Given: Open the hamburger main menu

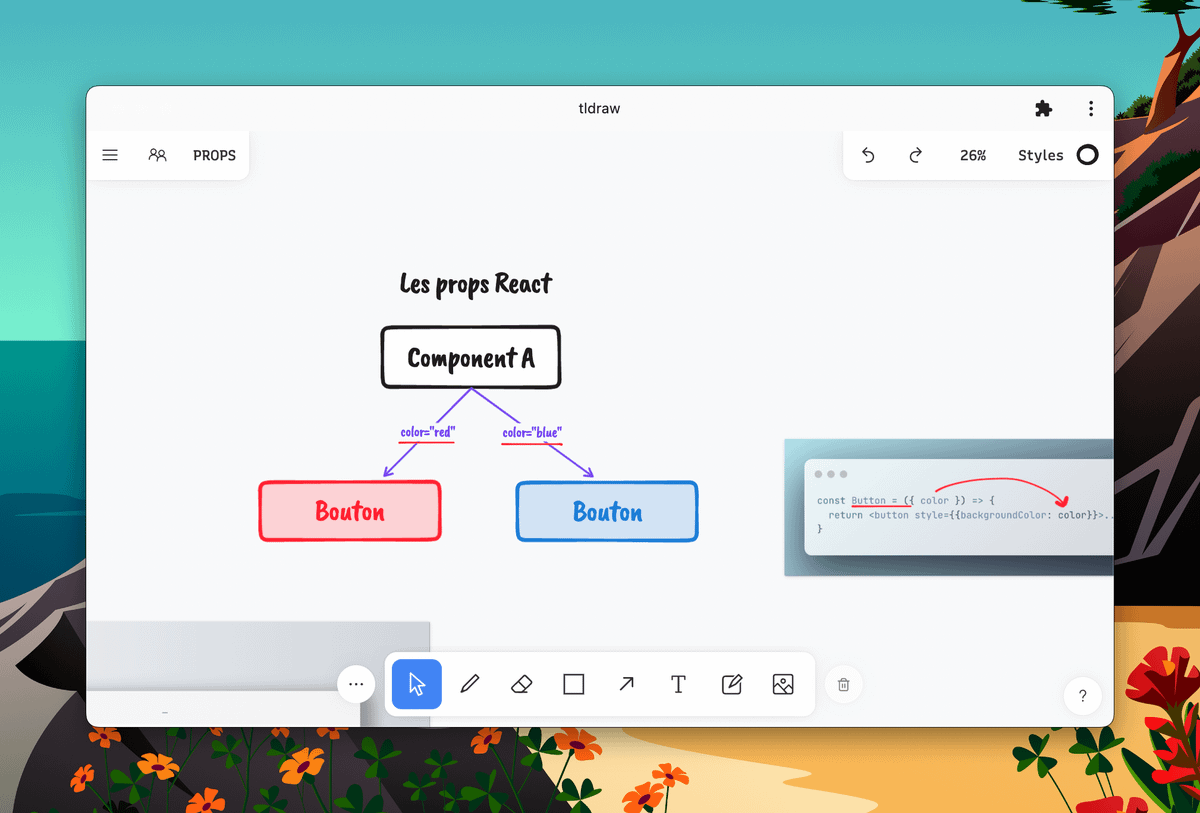Looking at the screenshot, I should (110, 155).
